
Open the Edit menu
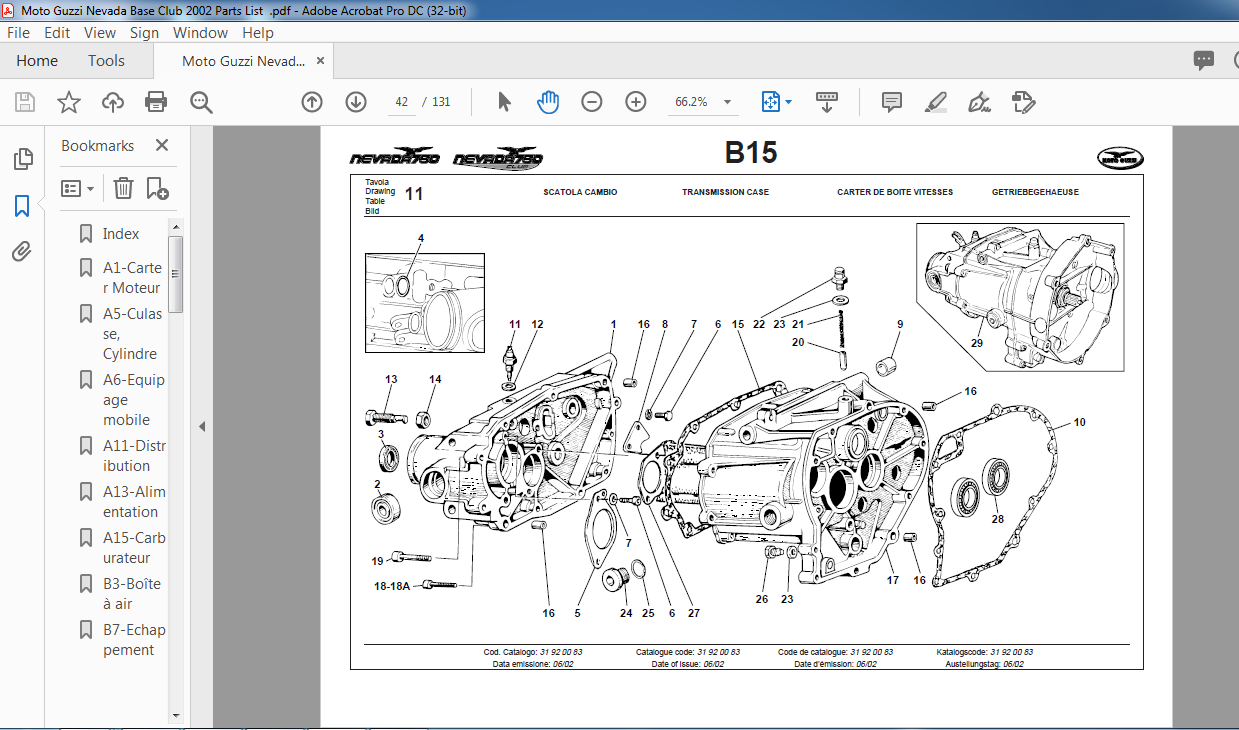coord(57,32)
